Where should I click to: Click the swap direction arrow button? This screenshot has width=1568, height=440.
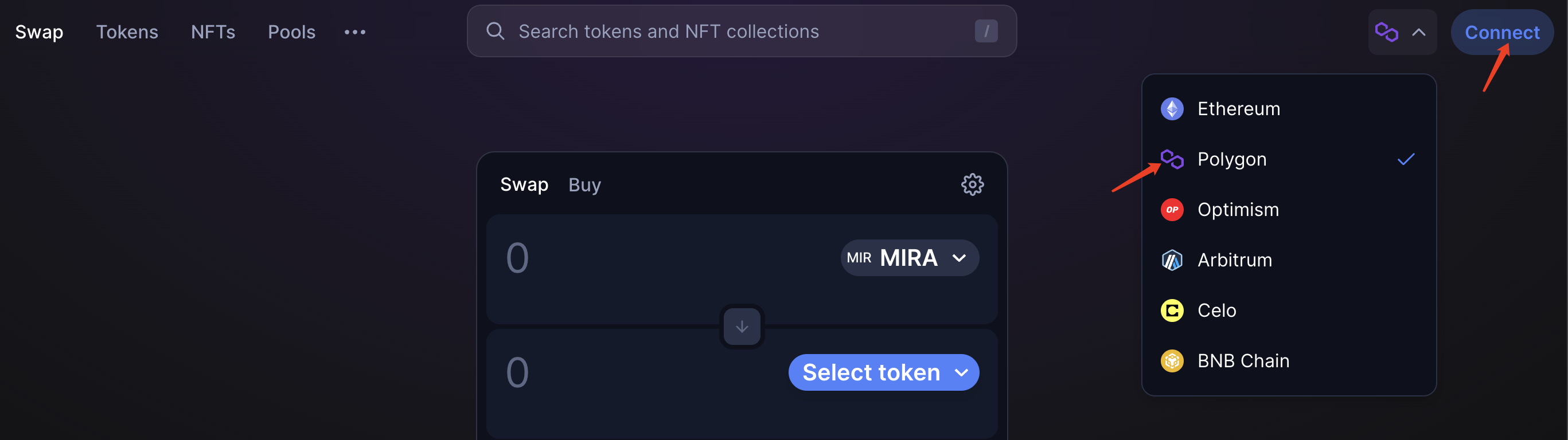(742, 327)
